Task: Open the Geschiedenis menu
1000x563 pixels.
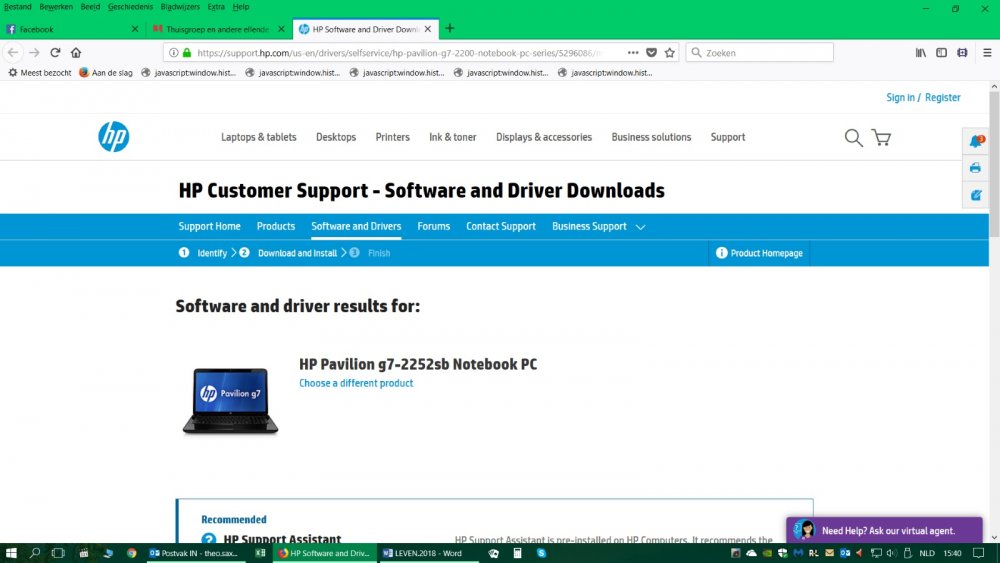Action: click(131, 6)
